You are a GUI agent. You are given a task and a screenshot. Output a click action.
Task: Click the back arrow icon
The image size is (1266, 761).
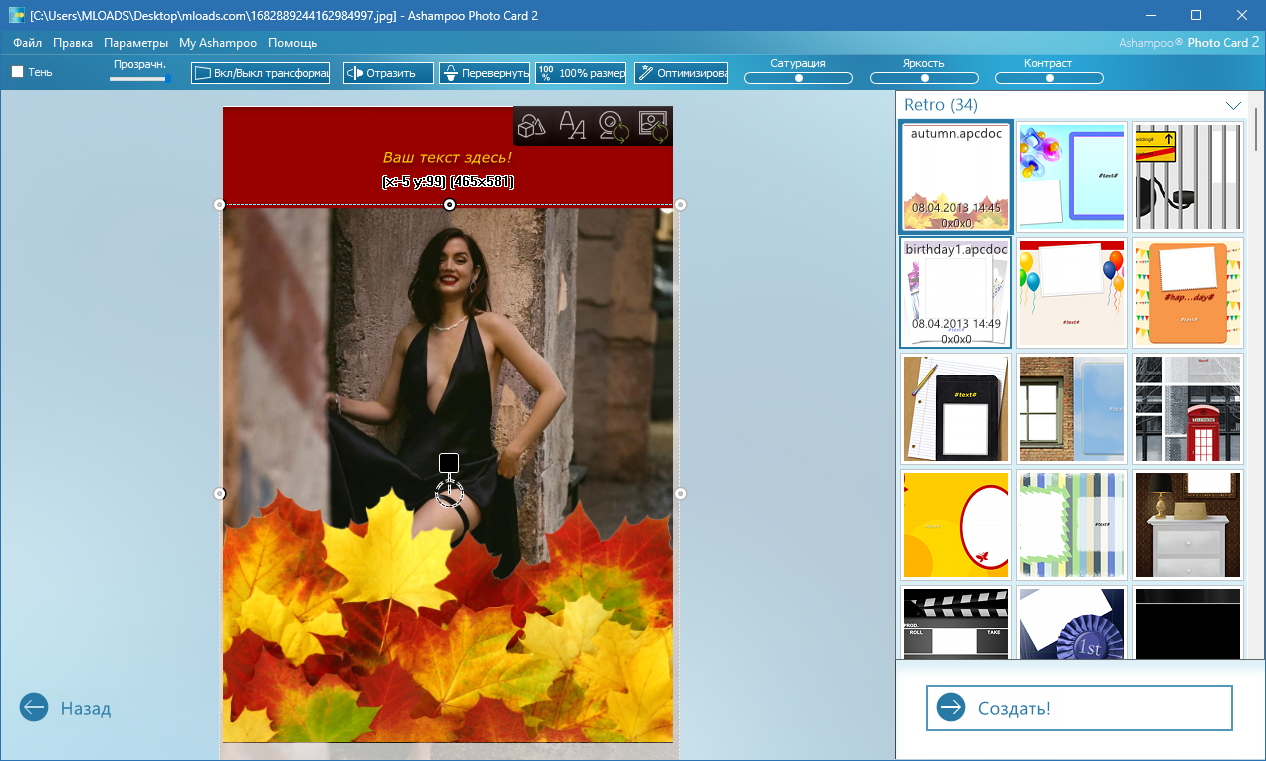(x=34, y=708)
